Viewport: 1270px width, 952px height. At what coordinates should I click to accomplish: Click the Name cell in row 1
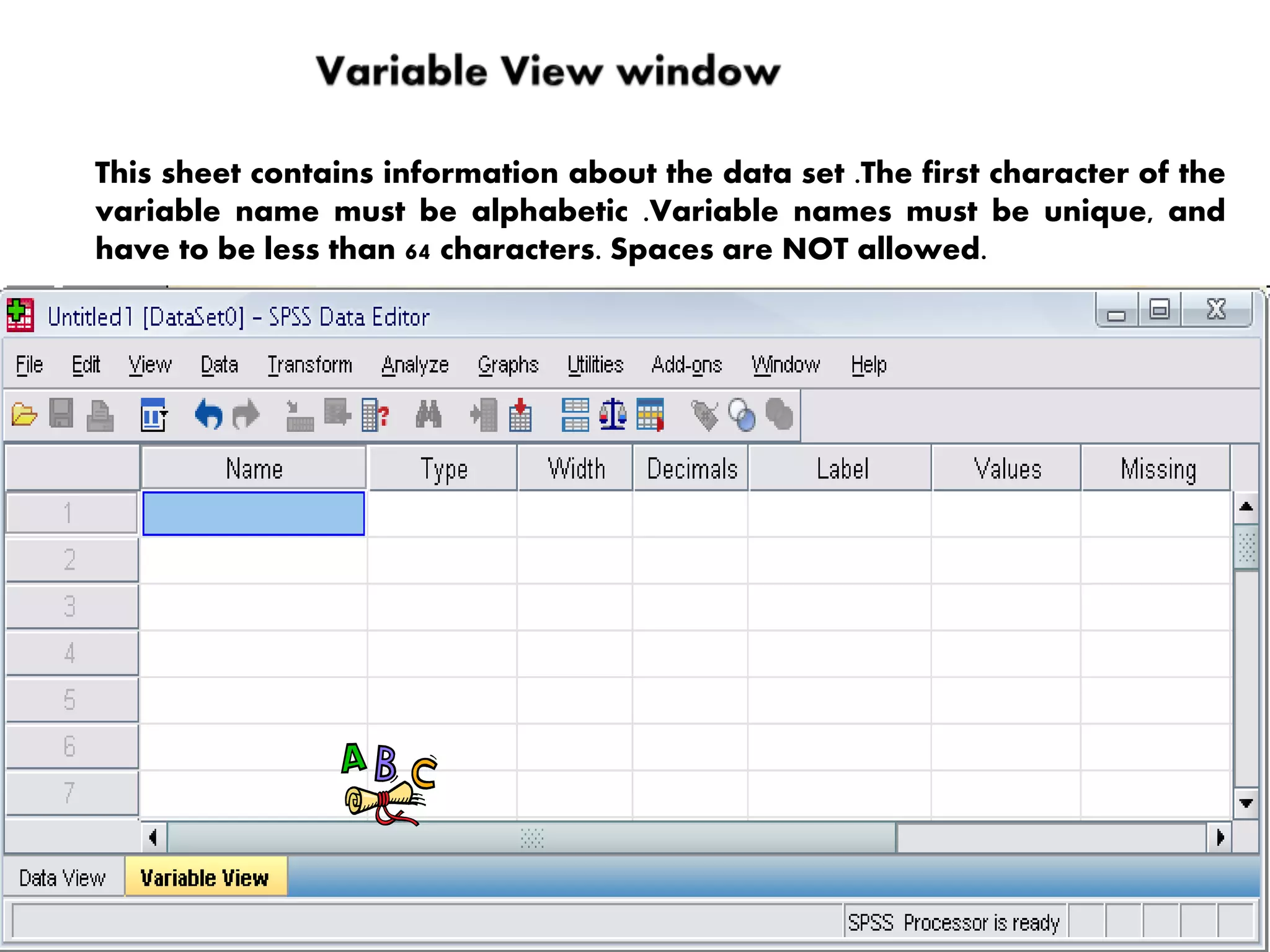(254, 513)
